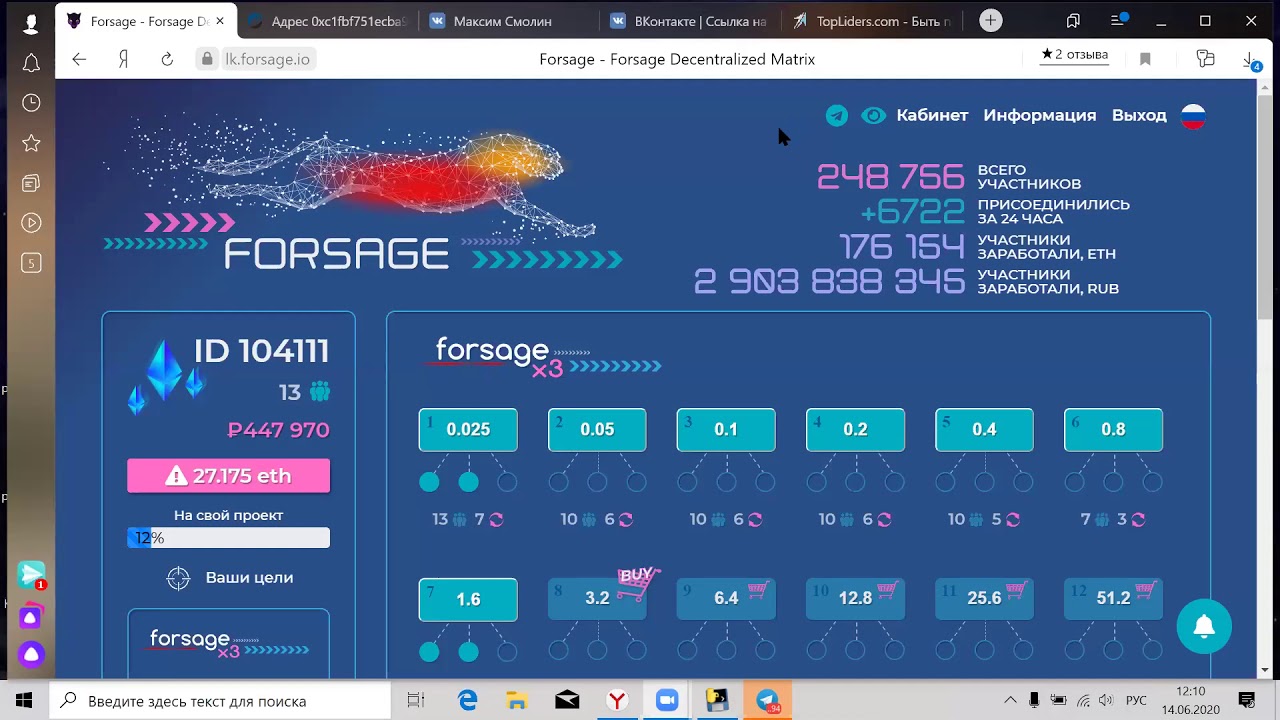The width and height of the screenshot is (1280, 720).
Task: Select x3 level 4 slot 0.2
Action: 855,430
